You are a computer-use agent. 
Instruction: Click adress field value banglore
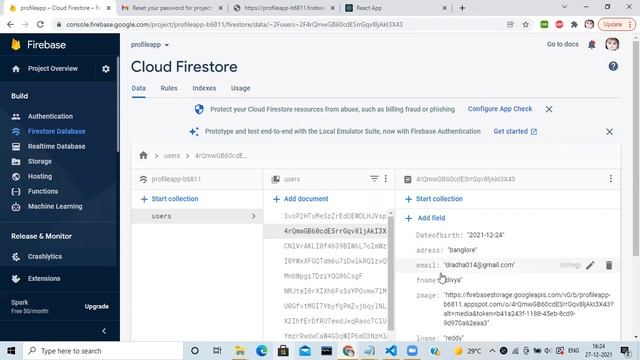point(462,250)
